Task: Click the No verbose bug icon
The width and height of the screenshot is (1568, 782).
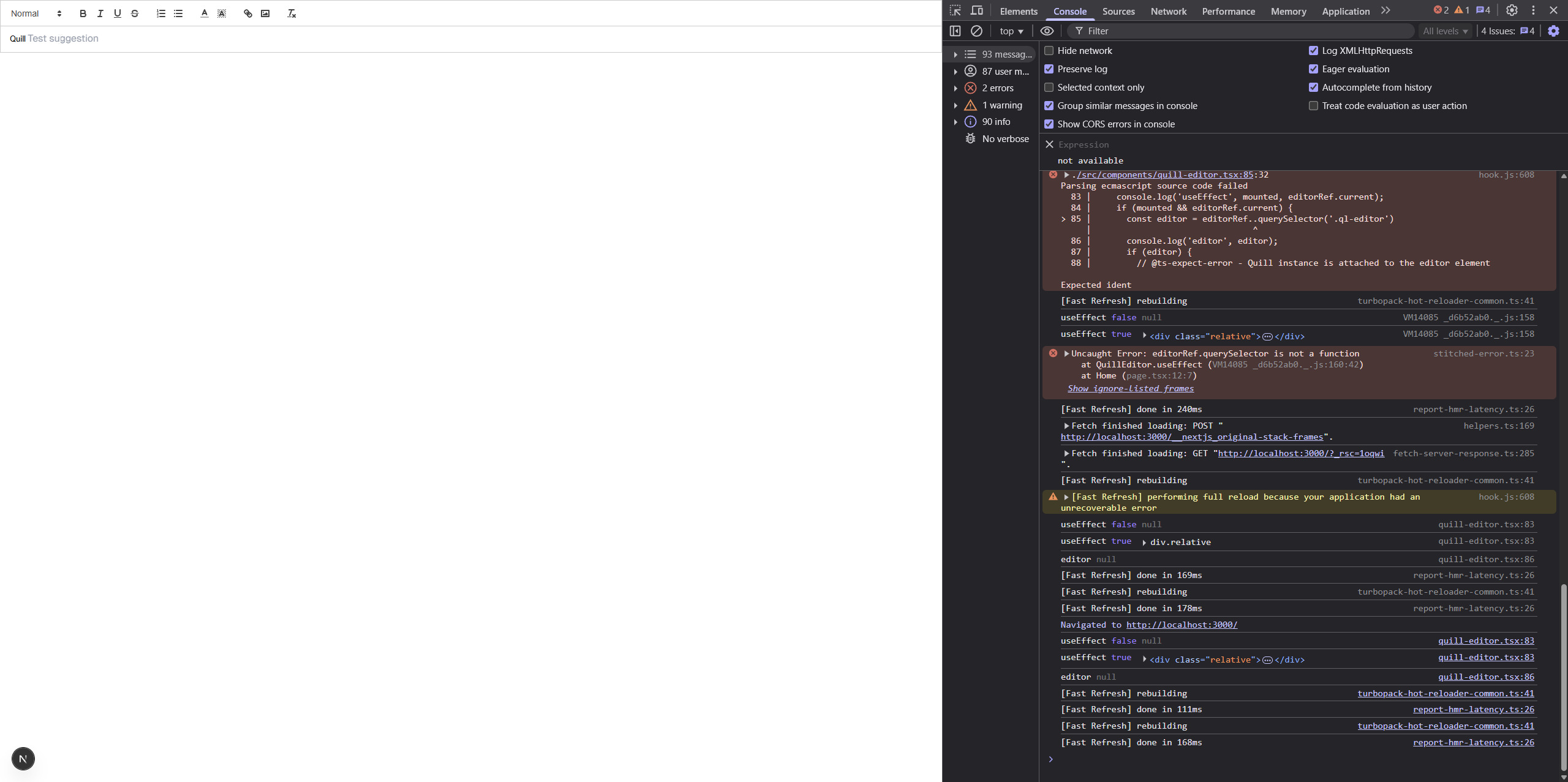Action: coord(970,139)
